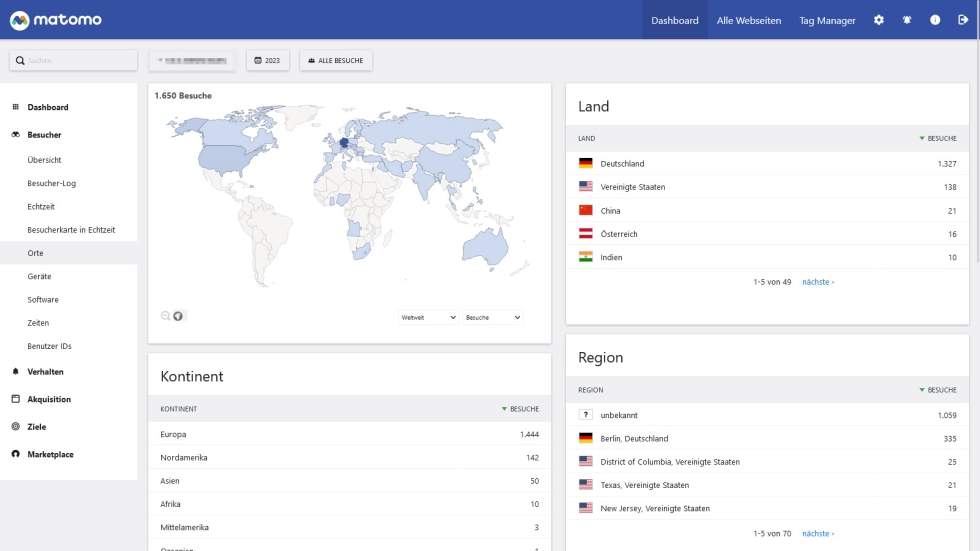Open the Alle Besuche segment selector

336,61
